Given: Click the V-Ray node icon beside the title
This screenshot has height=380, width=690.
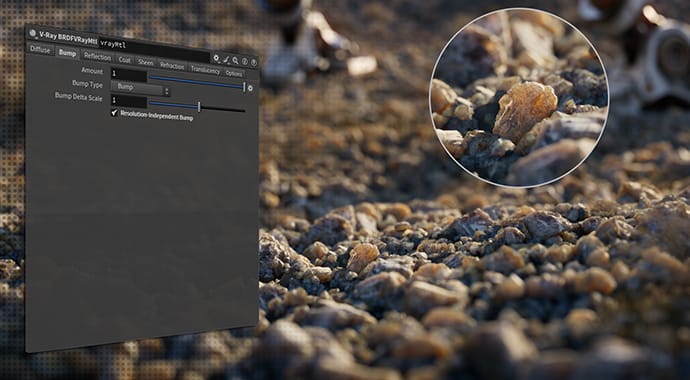Looking at the screenshot, I should (33, 33).
